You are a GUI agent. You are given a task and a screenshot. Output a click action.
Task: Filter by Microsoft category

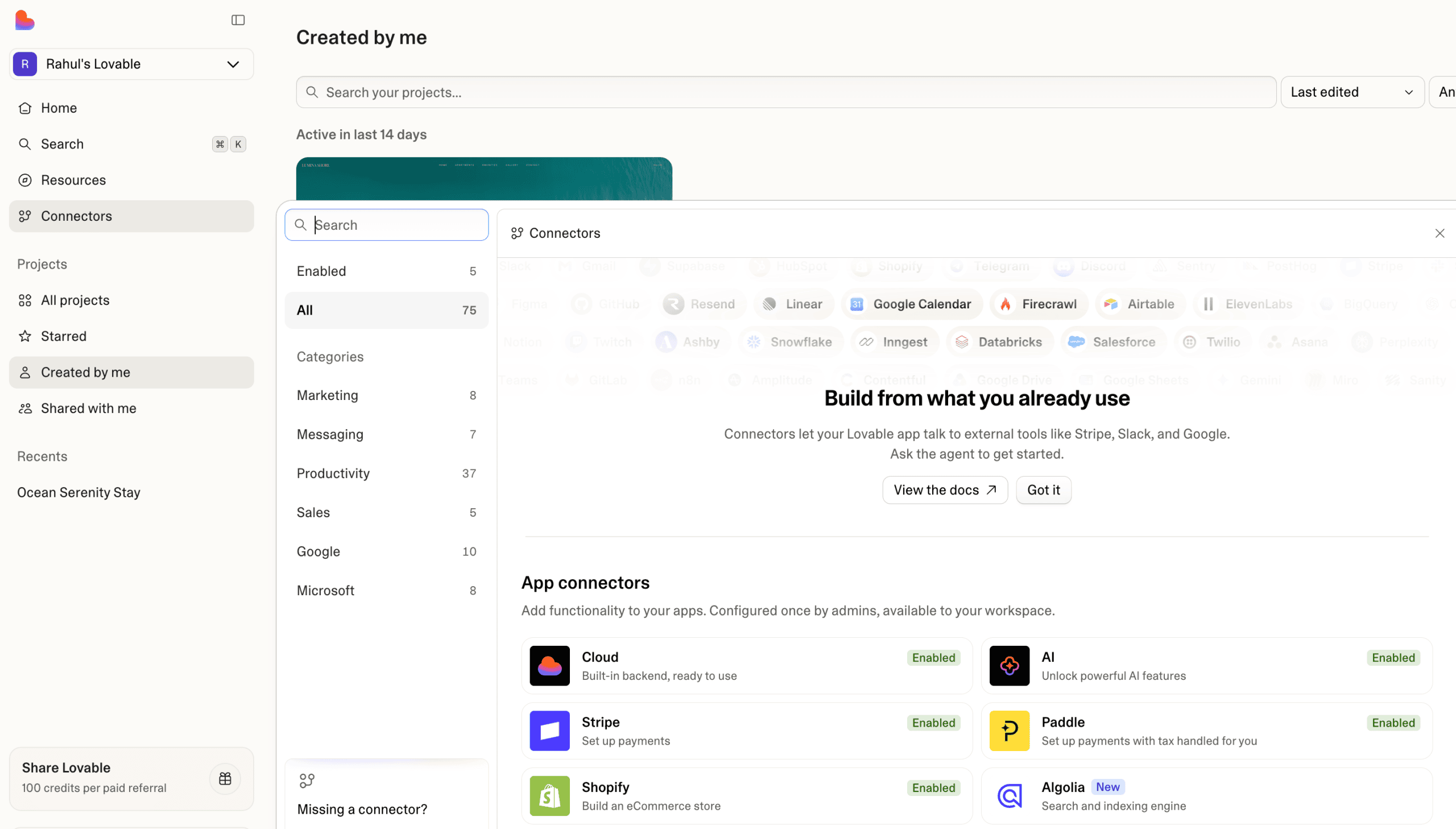(386, 591)
